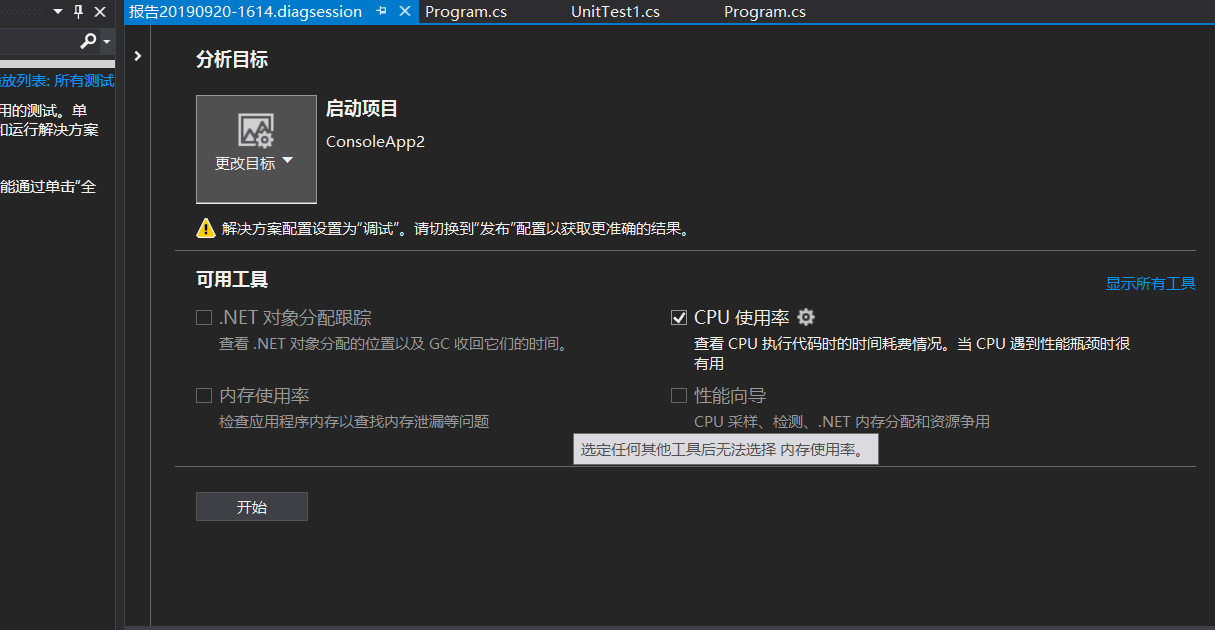Open the search filter dropdown next to the magnifier
Screen dimensions: 1215x630
click(x=107, y=42)
